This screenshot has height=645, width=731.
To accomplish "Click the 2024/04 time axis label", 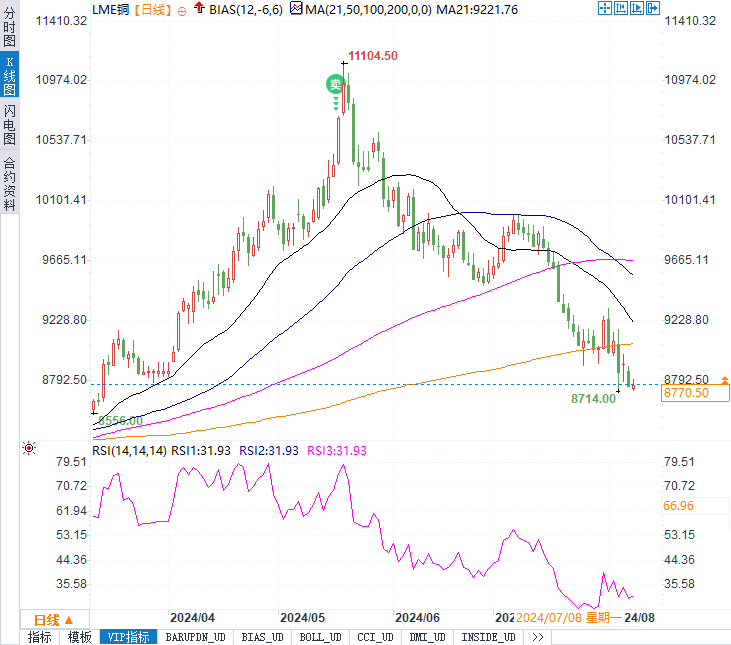I will (x=192, y=618).
